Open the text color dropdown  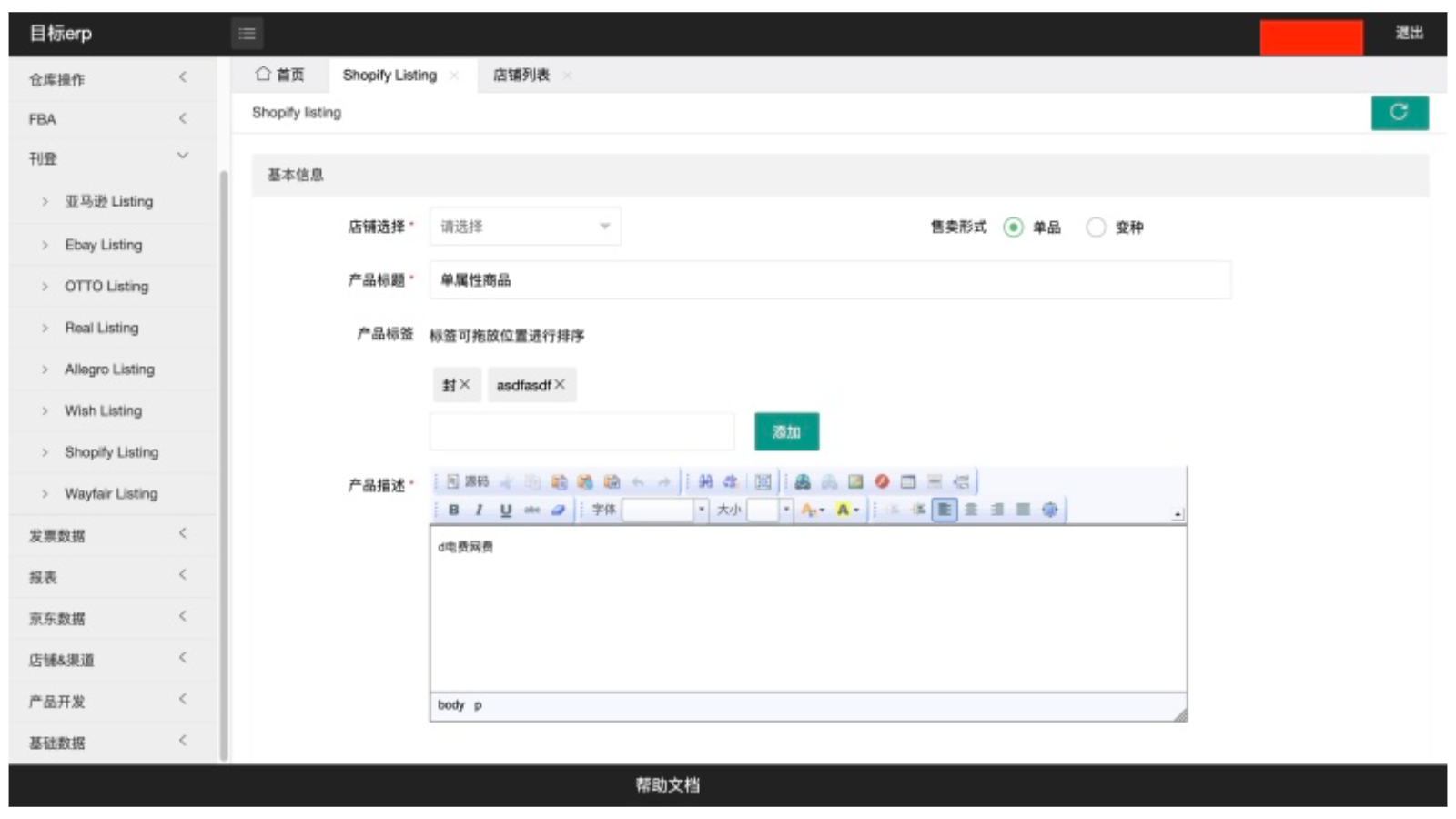813,510
